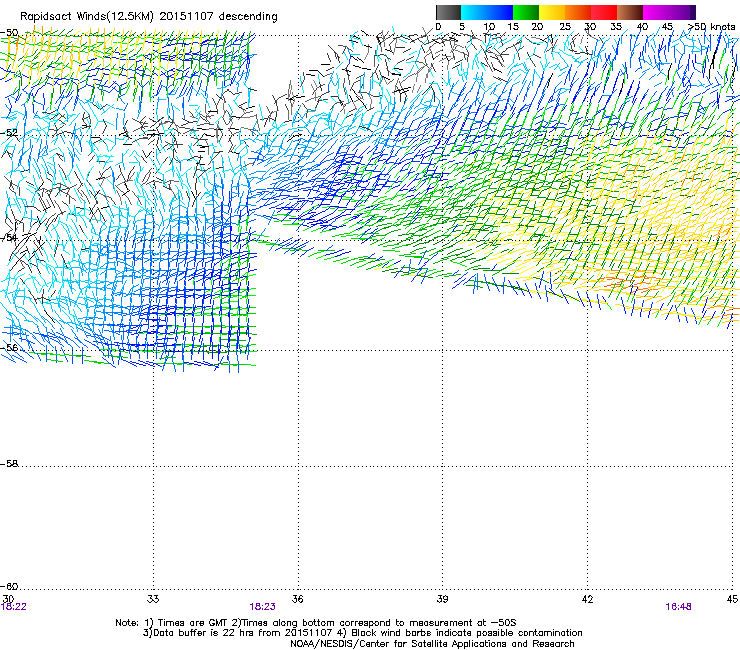The width and height of the screenshot is (740, 650).
Task: Click the legend value '10' label
Action: [x=489, y=27]
